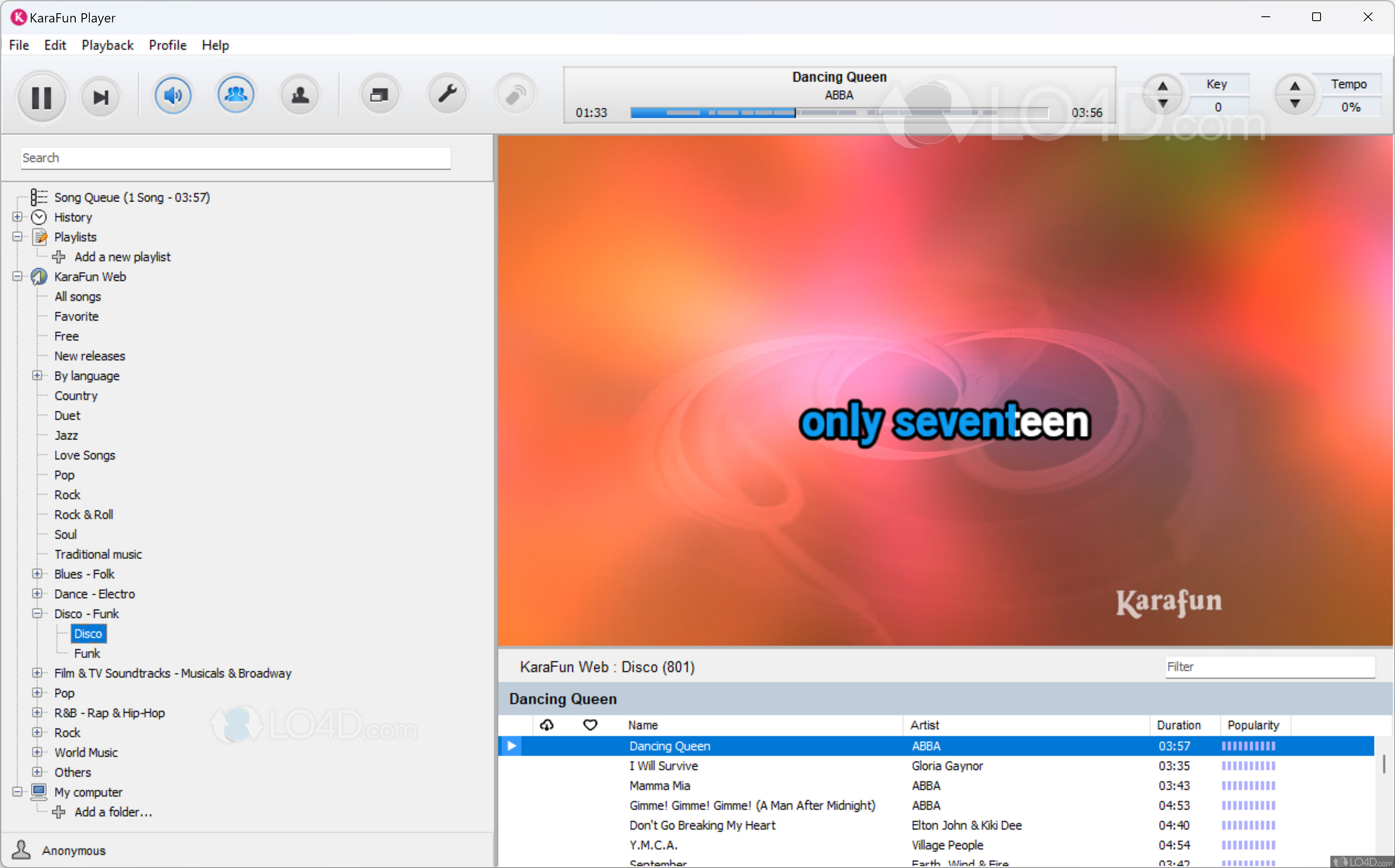Image resolution: width=1395 pixels, height=868 pixels.
Task: Select Country category
Action: [76, 396]
